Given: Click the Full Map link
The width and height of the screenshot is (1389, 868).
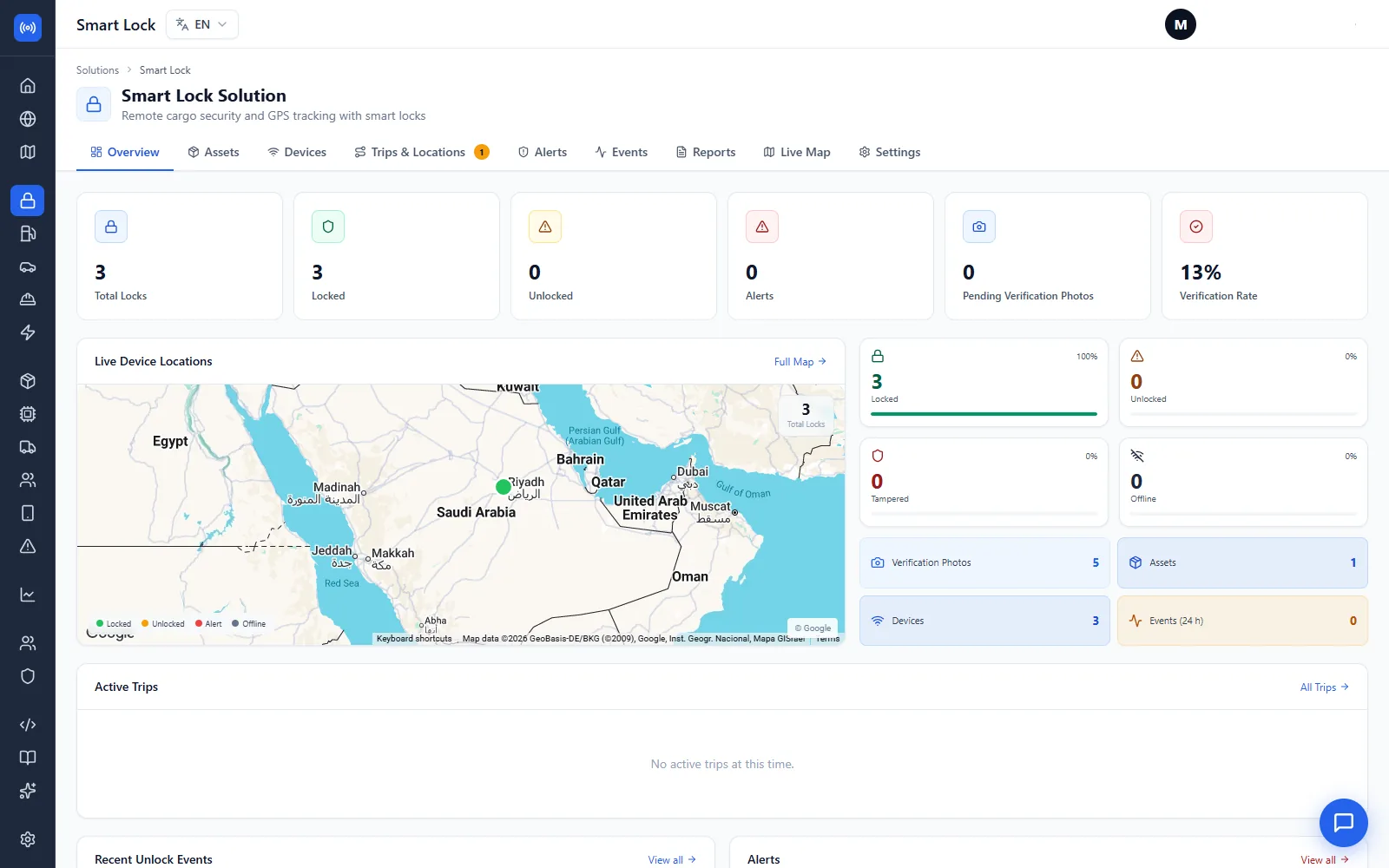Looking at the screenshot, I should point(800,362).
